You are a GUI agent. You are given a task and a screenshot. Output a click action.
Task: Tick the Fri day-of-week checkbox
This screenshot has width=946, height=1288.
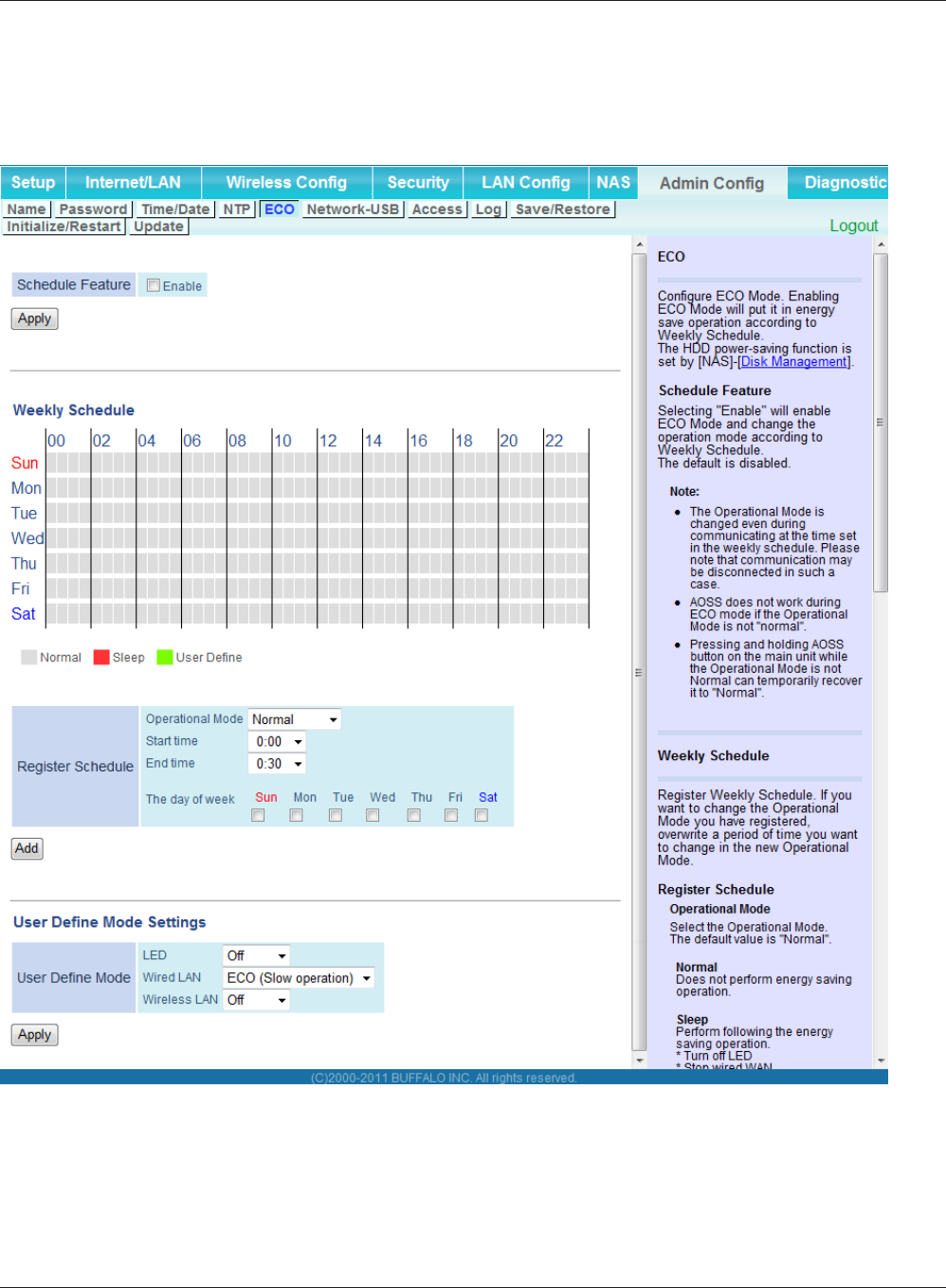[451, 815]
